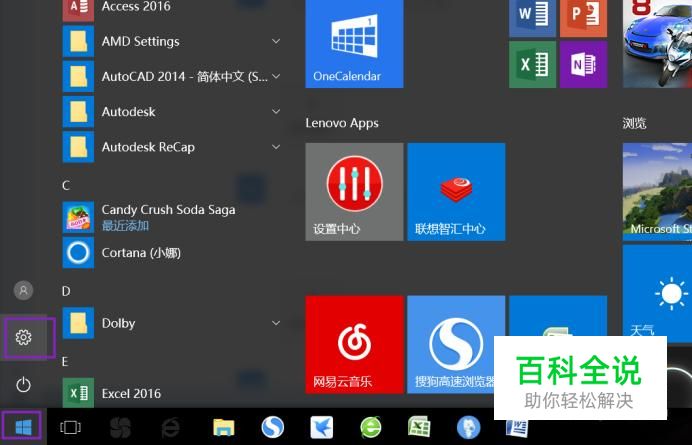This screenshot has width=692, height=445.
Task: Open the Autodesk ReCap folder entry
Action: [x=174, y=147]
